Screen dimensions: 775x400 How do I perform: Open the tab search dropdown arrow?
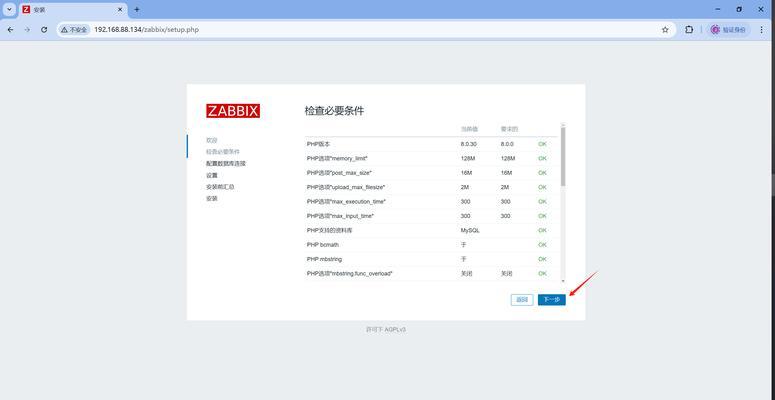[8, 9]
